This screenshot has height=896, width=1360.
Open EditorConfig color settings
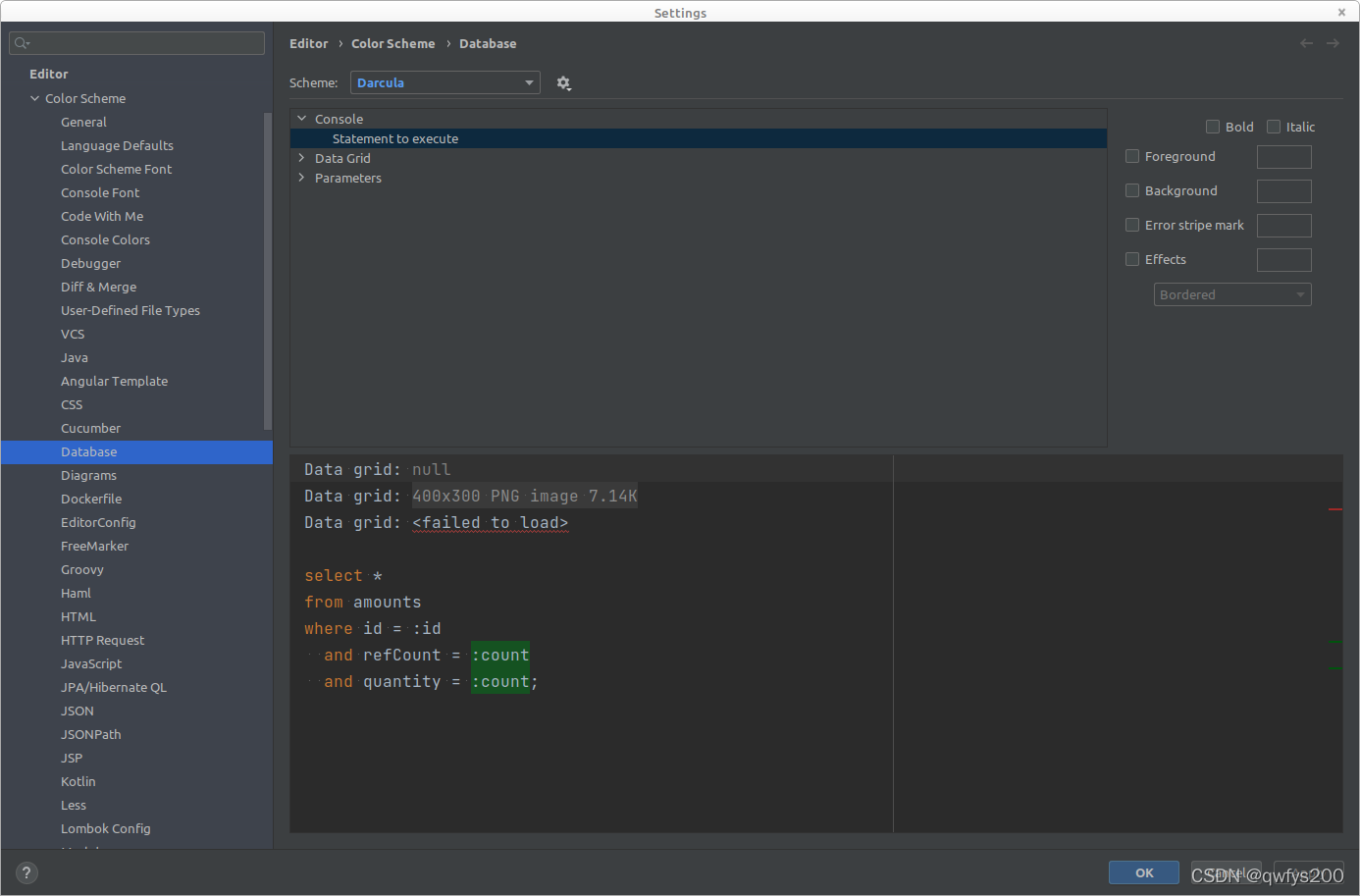point(98,522)
